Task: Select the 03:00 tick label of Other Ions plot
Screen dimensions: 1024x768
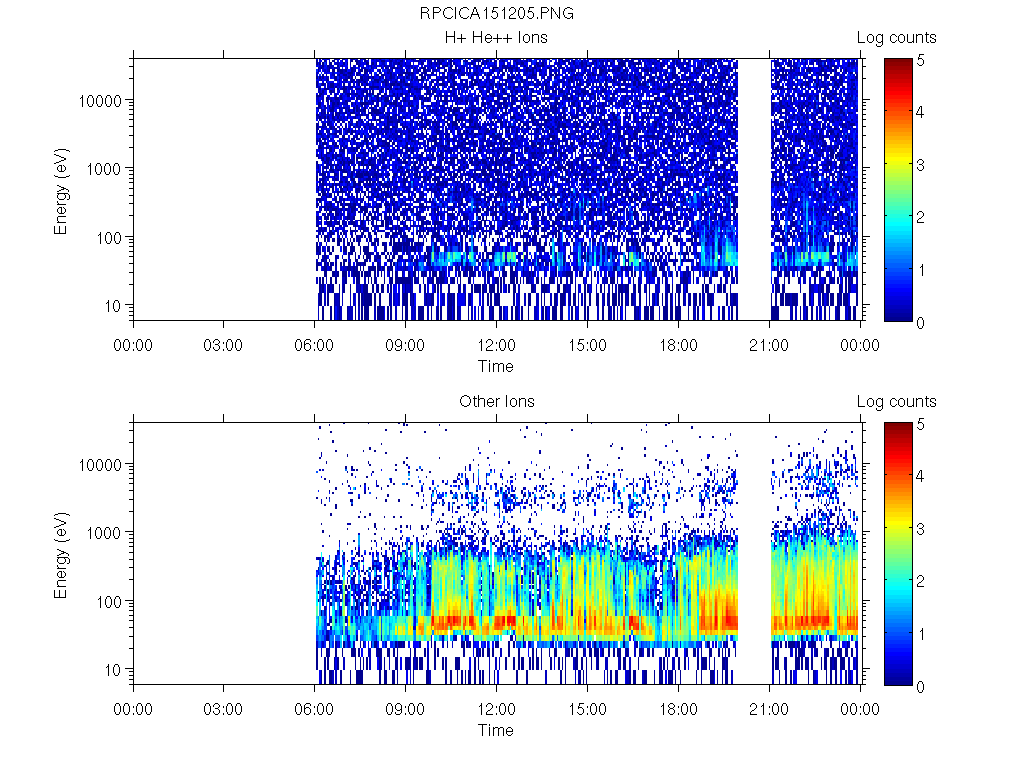Action: point(223,709)
